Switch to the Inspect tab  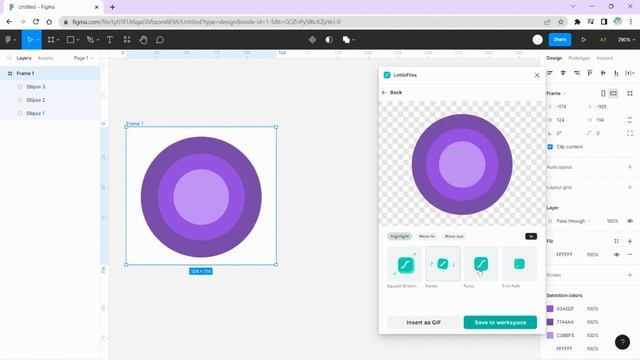coord(604,58)
